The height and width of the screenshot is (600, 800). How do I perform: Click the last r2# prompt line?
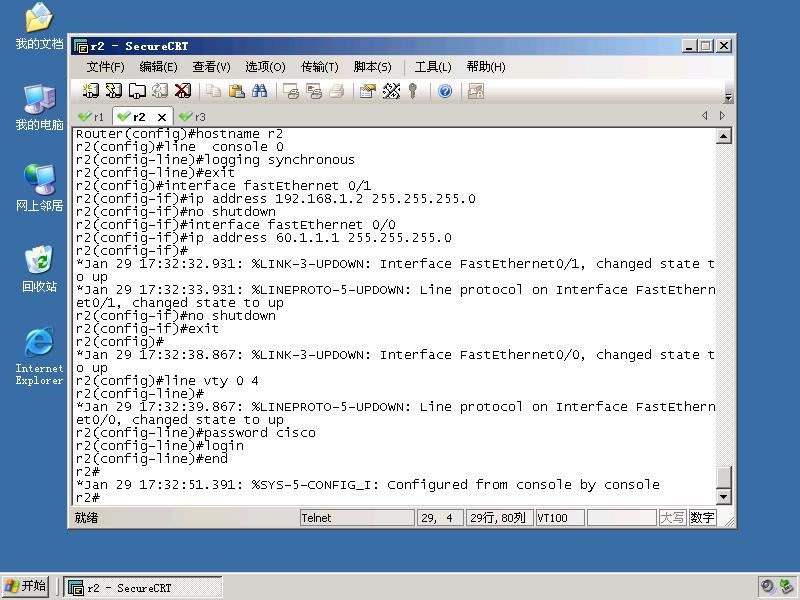[x=88, y=497]
